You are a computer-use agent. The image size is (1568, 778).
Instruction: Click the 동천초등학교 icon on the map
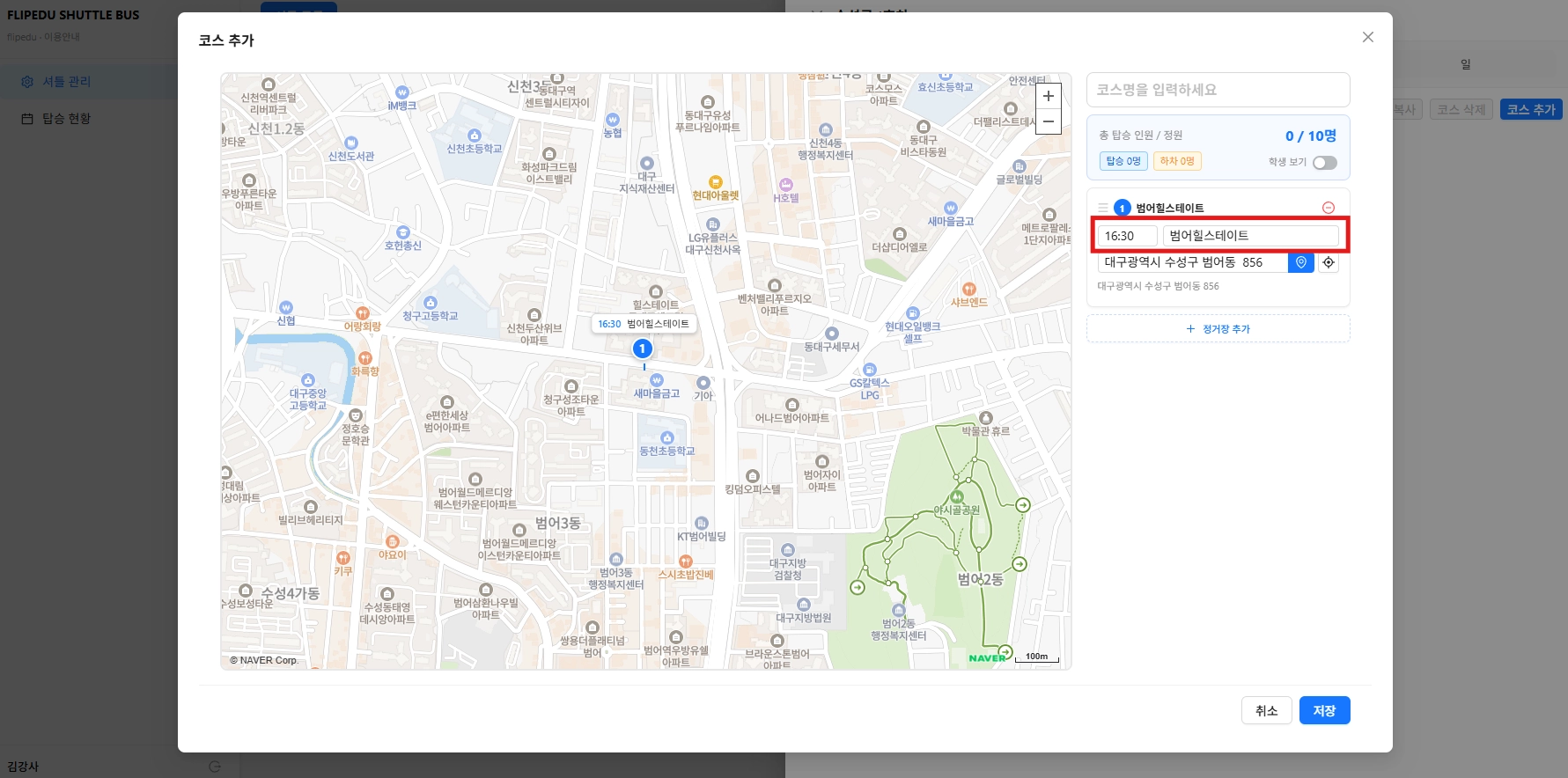[x=667, y=437]
